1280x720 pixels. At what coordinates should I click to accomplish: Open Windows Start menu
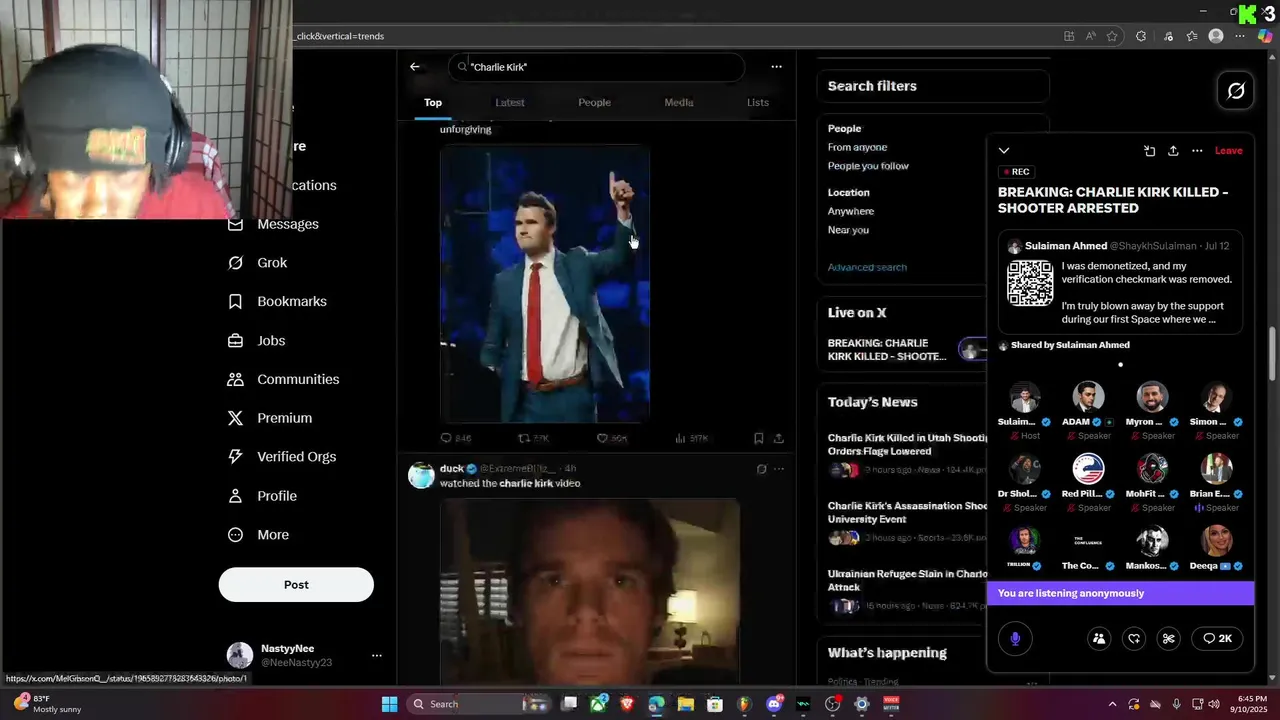[389, 704]
